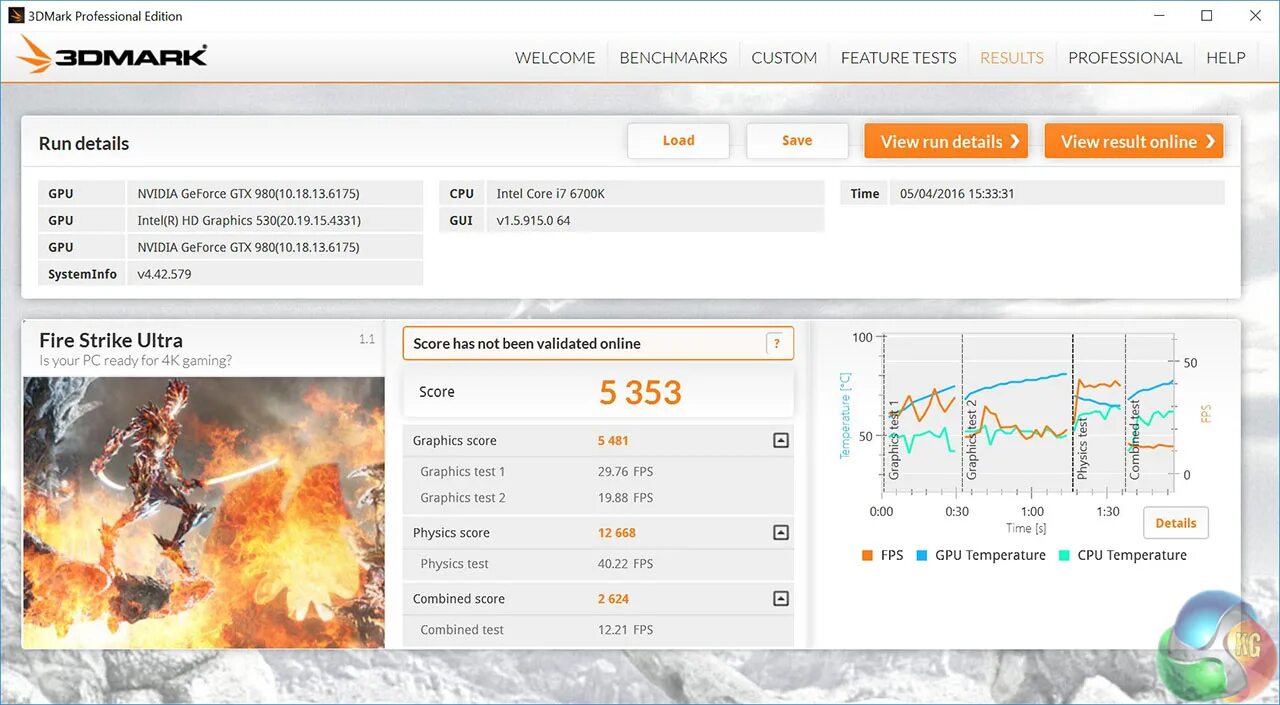Collapse the Physics score section

(781, 533)
